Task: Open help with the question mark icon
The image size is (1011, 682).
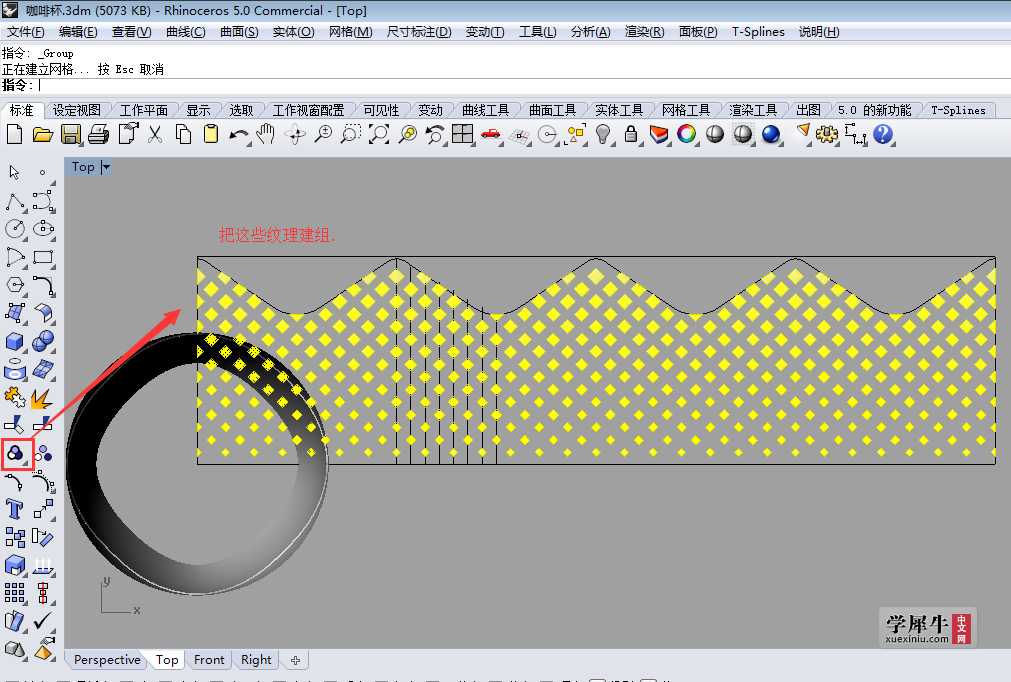Action: click(x=883, y=135)
